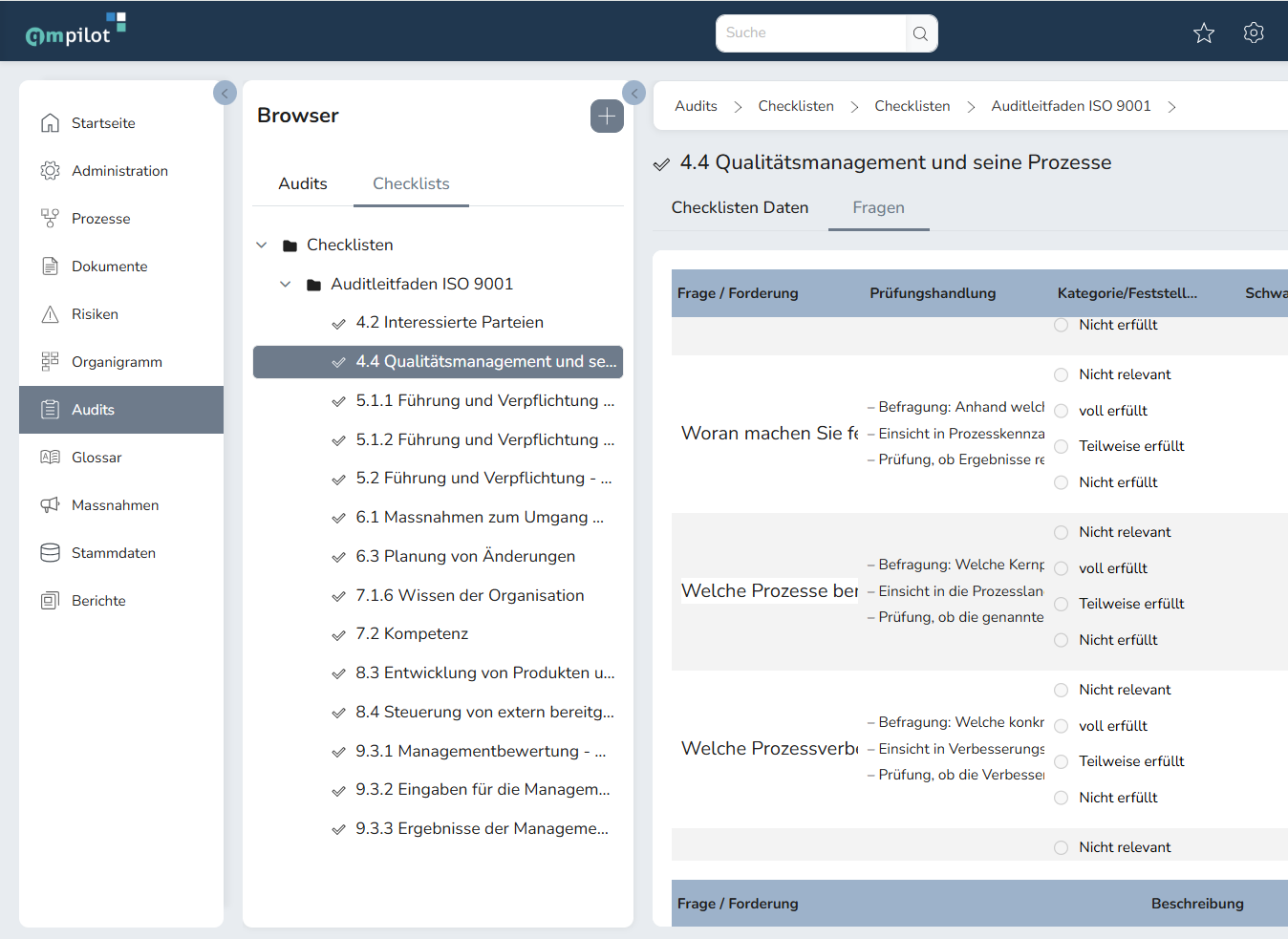Open the Glossar section icon

coord(50,457)
